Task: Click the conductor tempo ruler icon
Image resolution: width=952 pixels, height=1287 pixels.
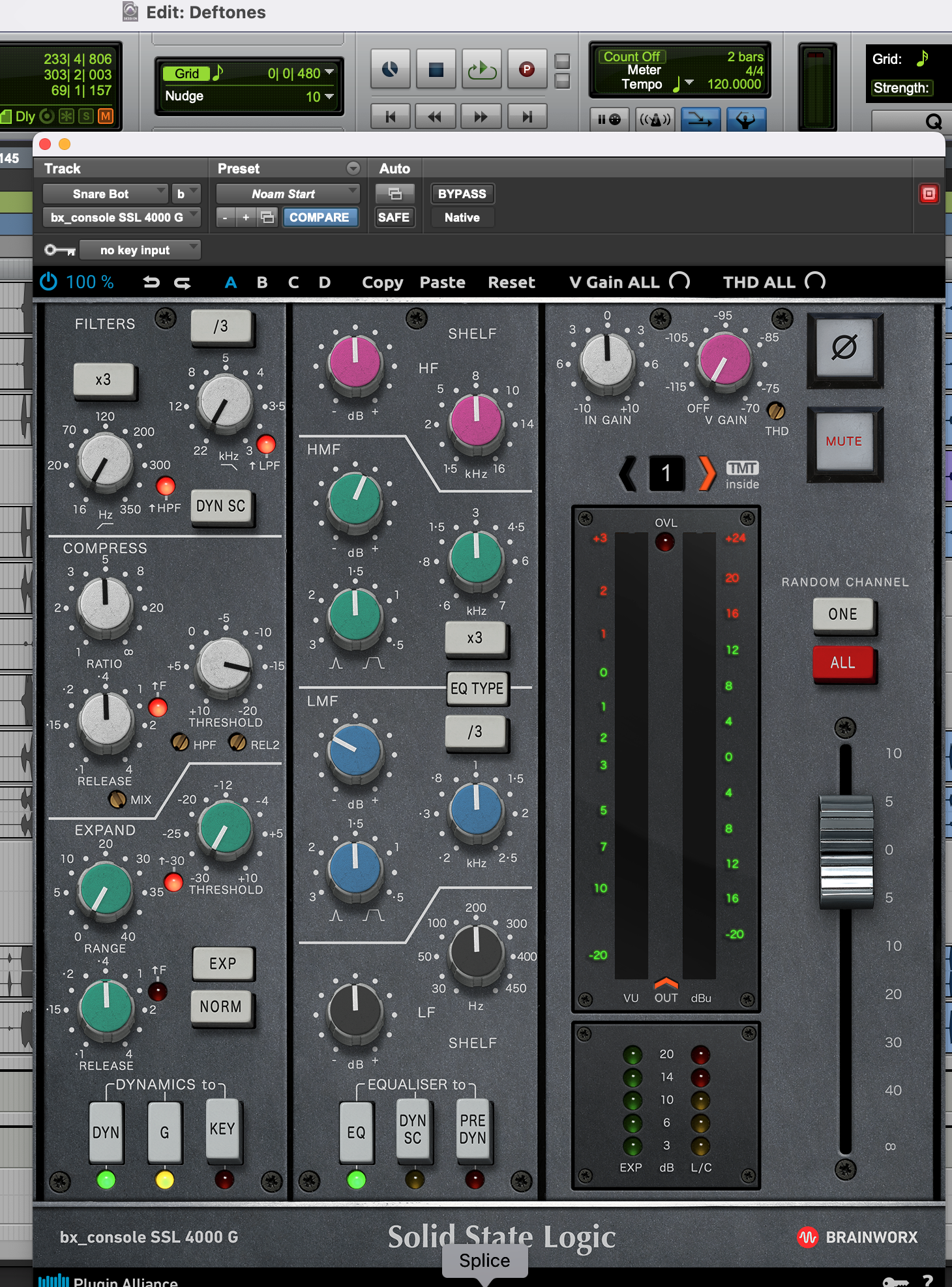Action: pos(746,119)
